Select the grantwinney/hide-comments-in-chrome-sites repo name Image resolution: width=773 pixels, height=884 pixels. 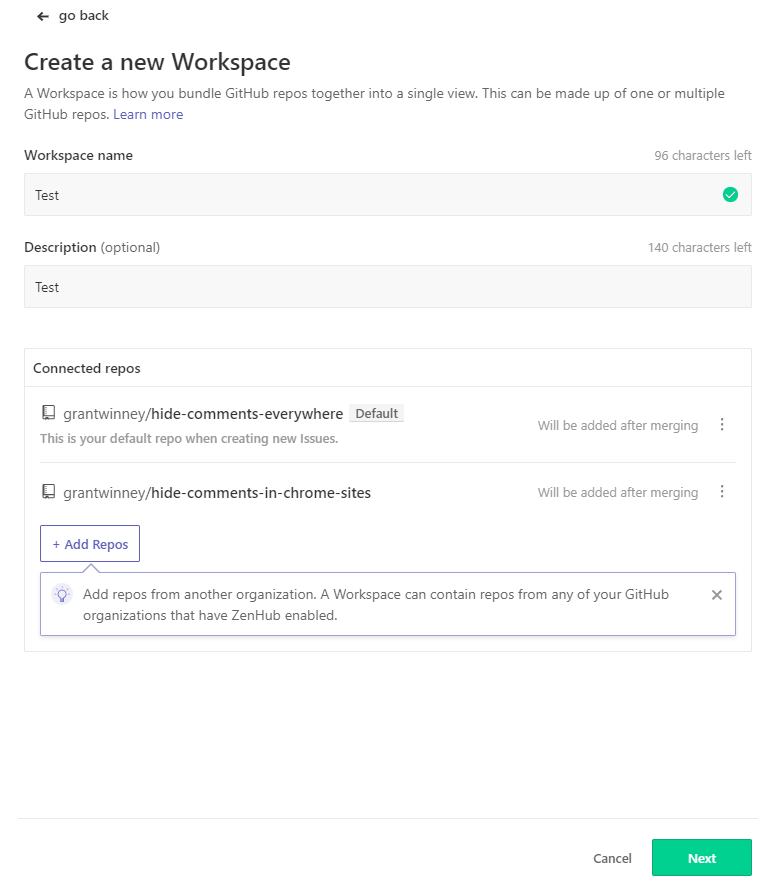point(217,492)
